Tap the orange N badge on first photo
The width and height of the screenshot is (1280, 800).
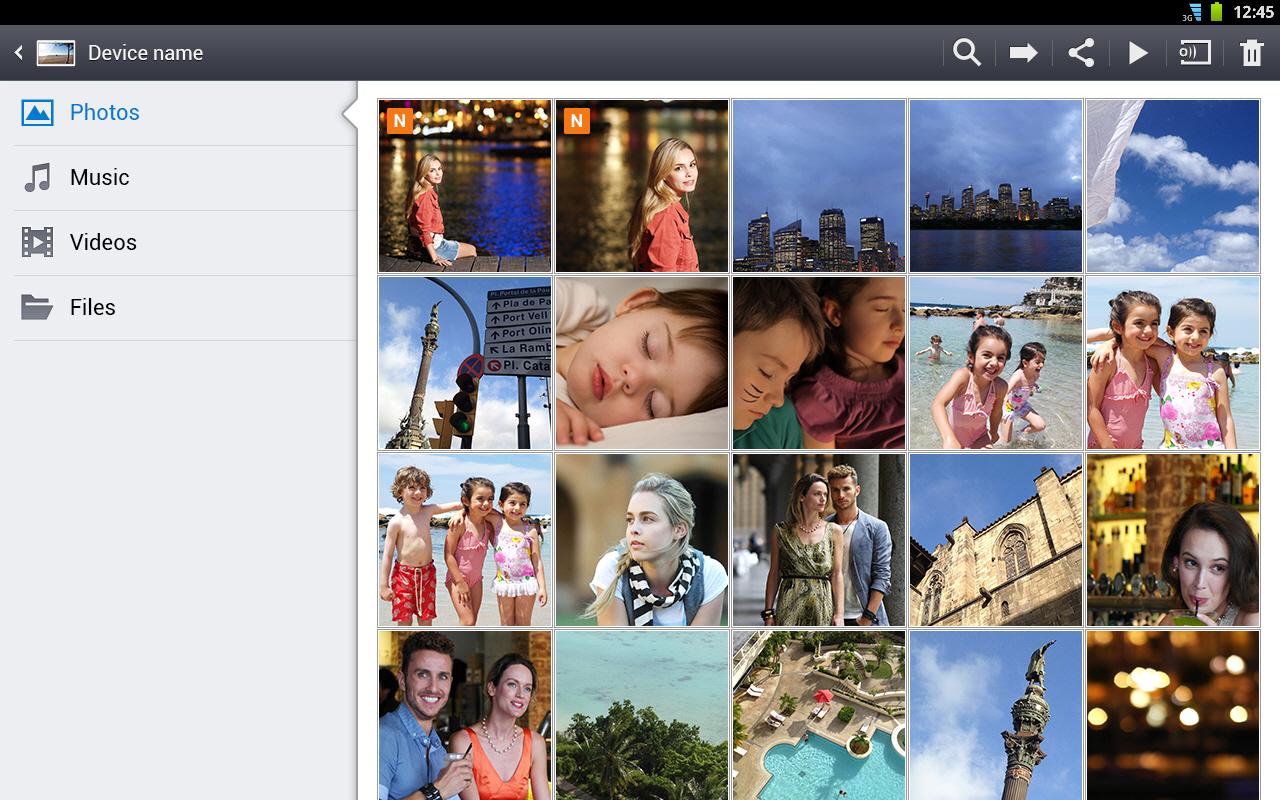[x=398, y=120]
